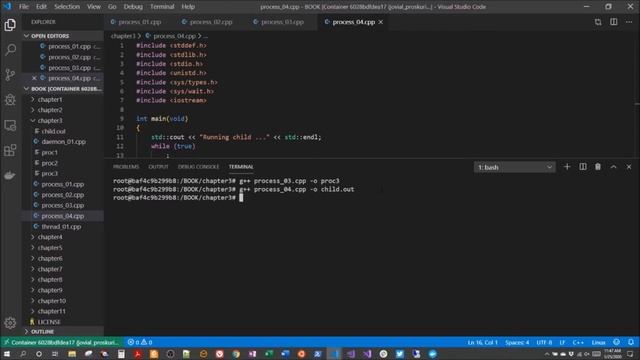This screenshot has width=640, height=360.
Task: Open the LICENSE file
Action: [49, 322]
